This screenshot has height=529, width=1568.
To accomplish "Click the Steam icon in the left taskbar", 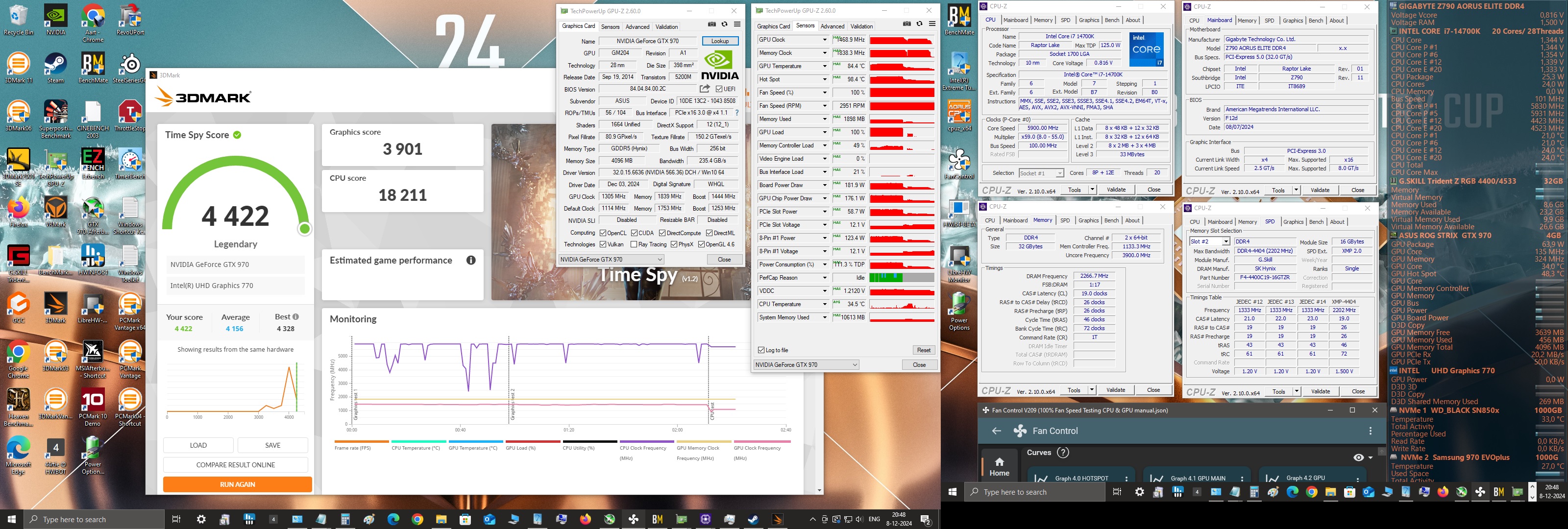I will click(753, 519).
